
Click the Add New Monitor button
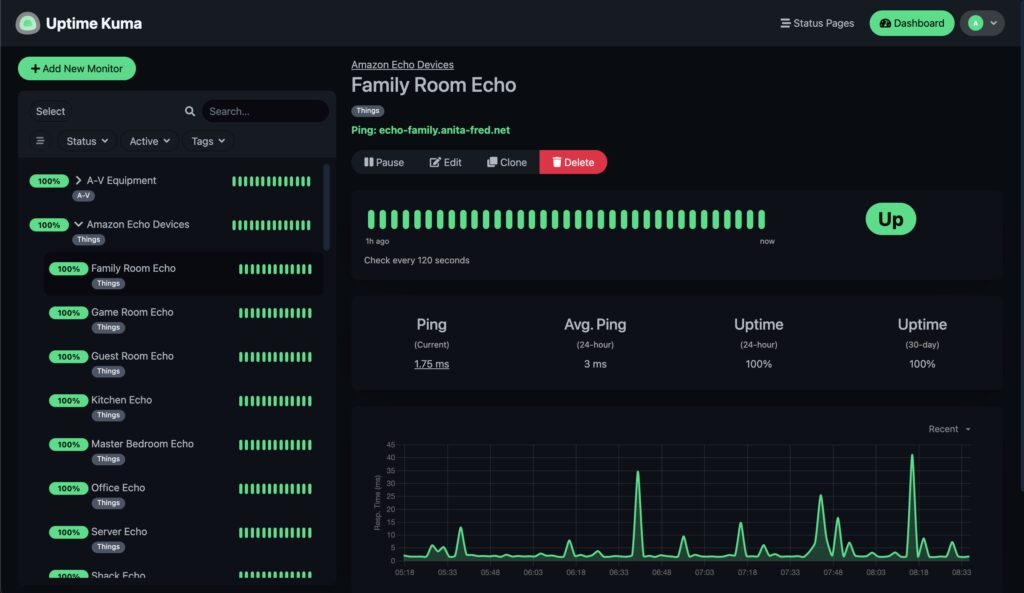(77, 68)
